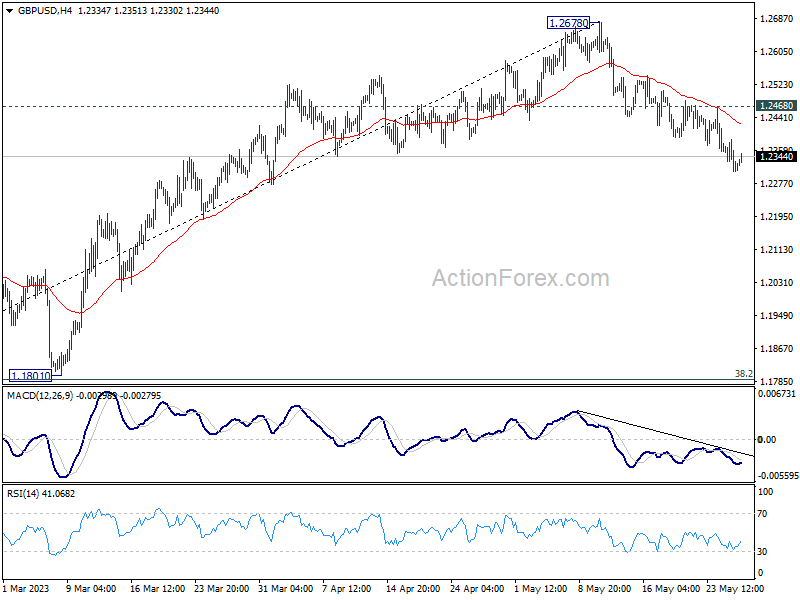Click the 1.19490 price axis value

coord(777,316)
